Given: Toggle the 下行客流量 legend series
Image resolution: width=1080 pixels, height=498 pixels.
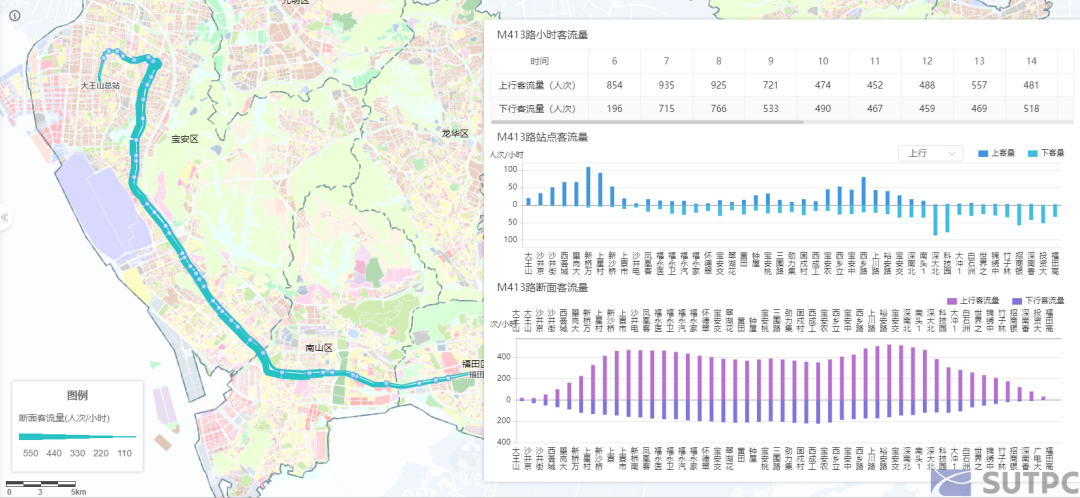Looking at the screenshot, I should (x=1039, y=300).
